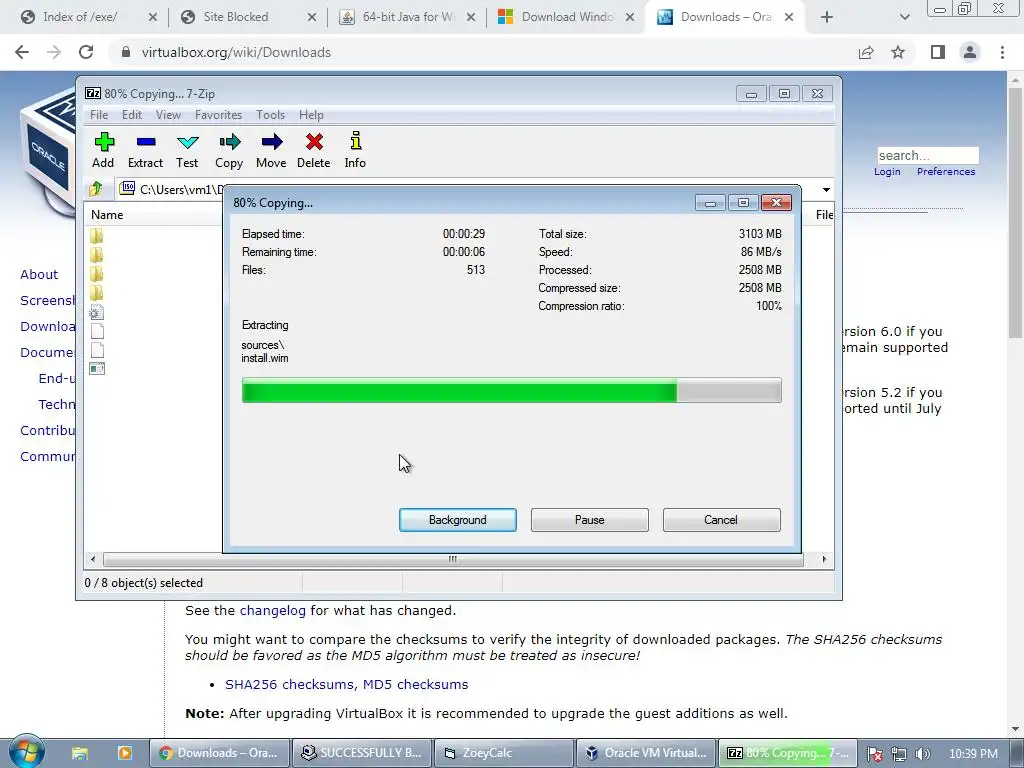Open the changelog link on the VirtualBox page
Viewport: 1024px width, 768px height.
coord(272,611)
